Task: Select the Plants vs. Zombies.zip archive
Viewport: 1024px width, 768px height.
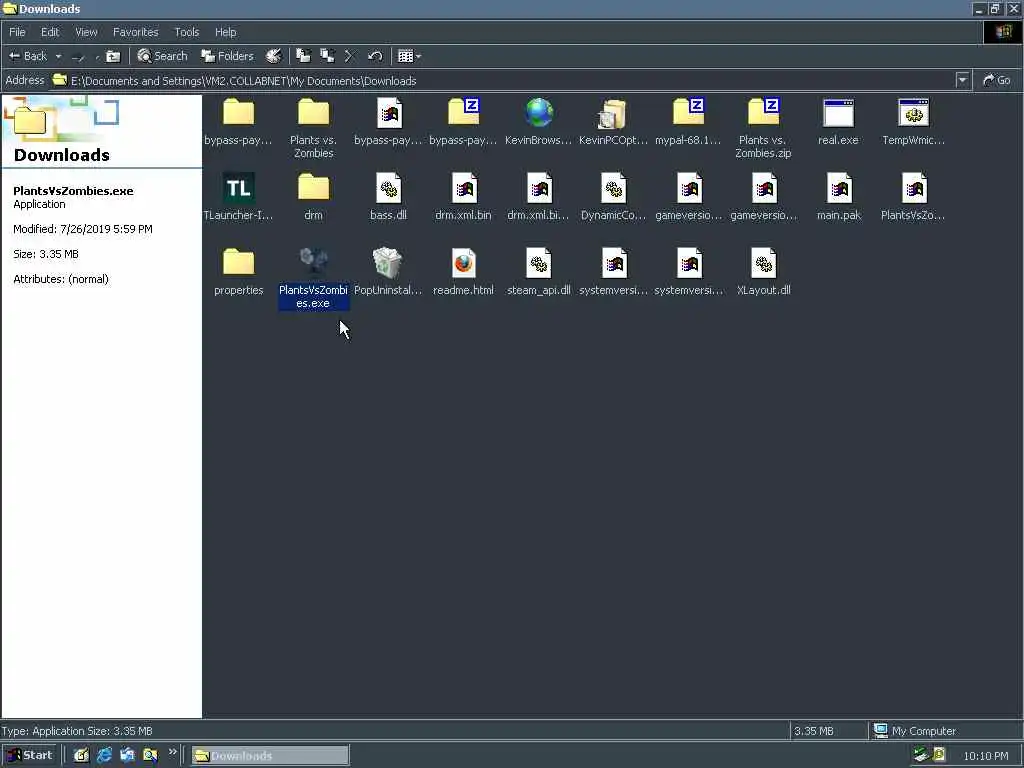Action: point(763,129)
